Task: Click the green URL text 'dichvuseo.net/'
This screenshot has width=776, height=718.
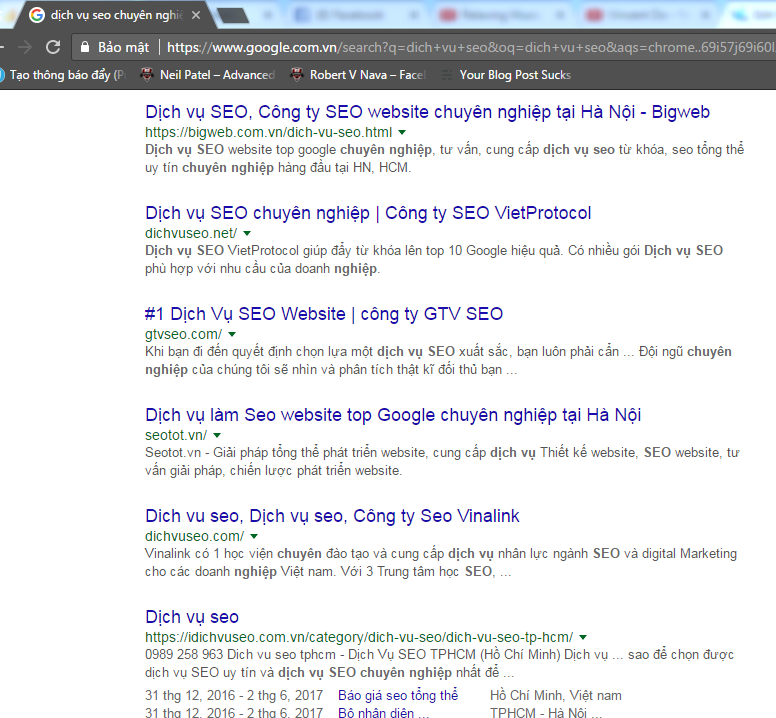Action: tap(191, 233)
